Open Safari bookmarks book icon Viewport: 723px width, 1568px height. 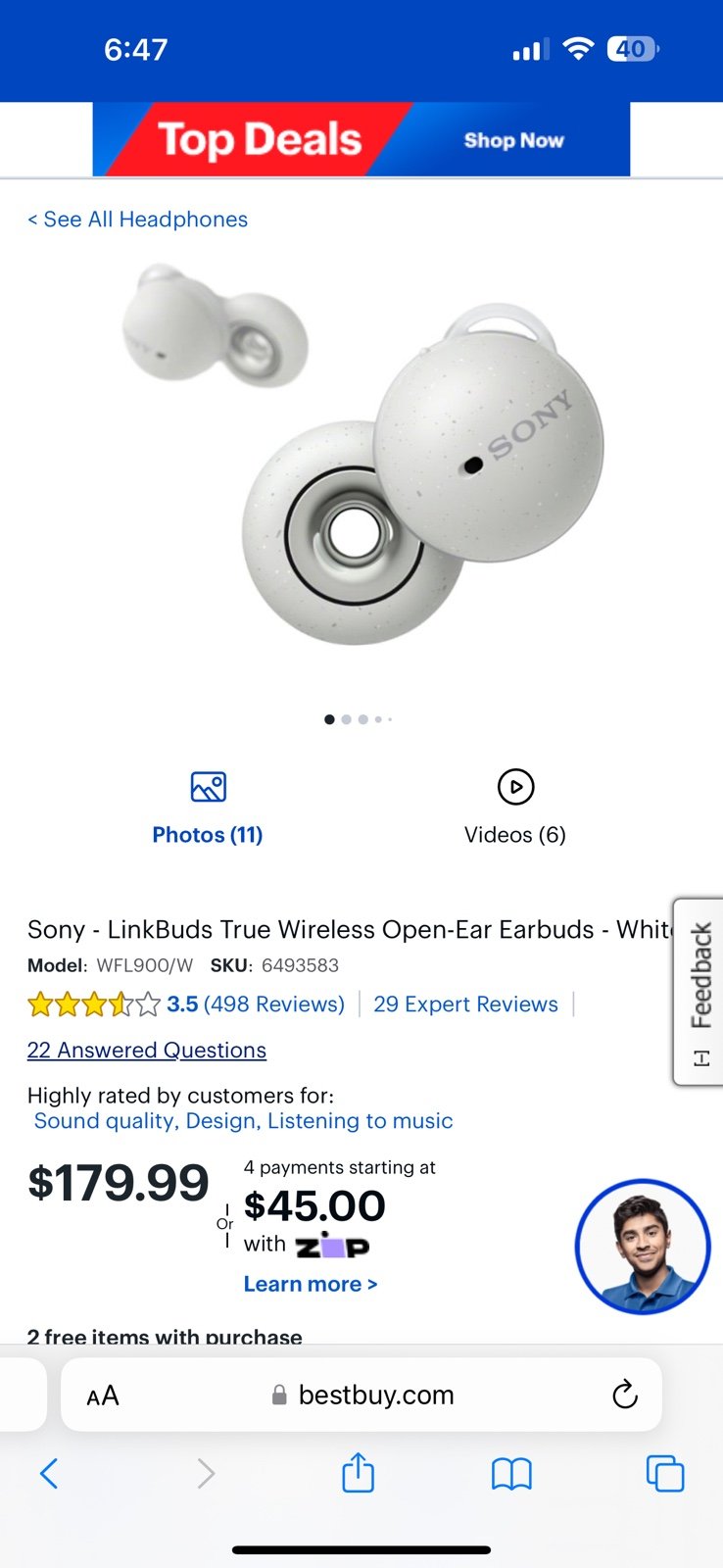click(x=511, y=1473)
